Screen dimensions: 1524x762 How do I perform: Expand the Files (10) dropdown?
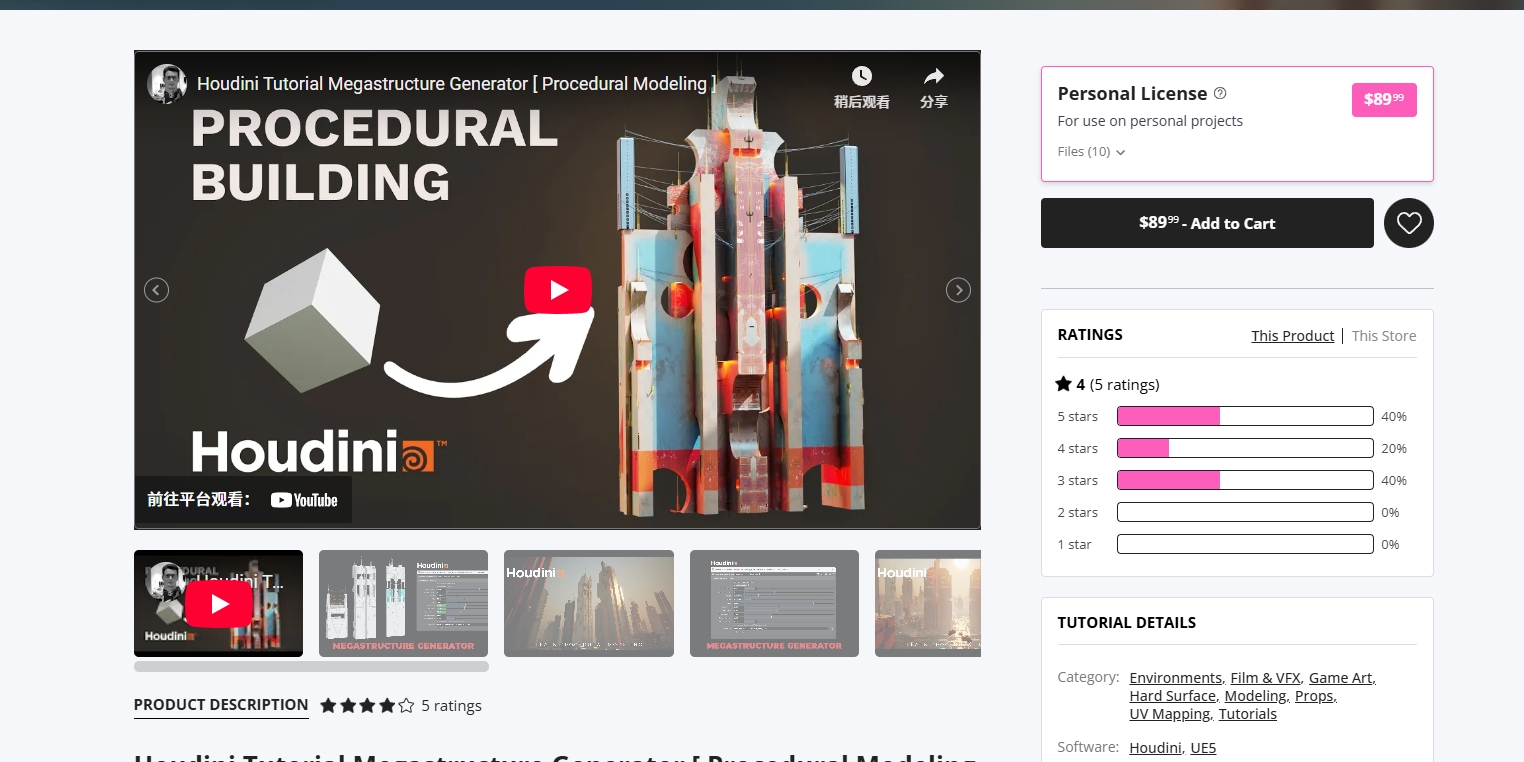pyautogui.click(x=1091, y=152)
